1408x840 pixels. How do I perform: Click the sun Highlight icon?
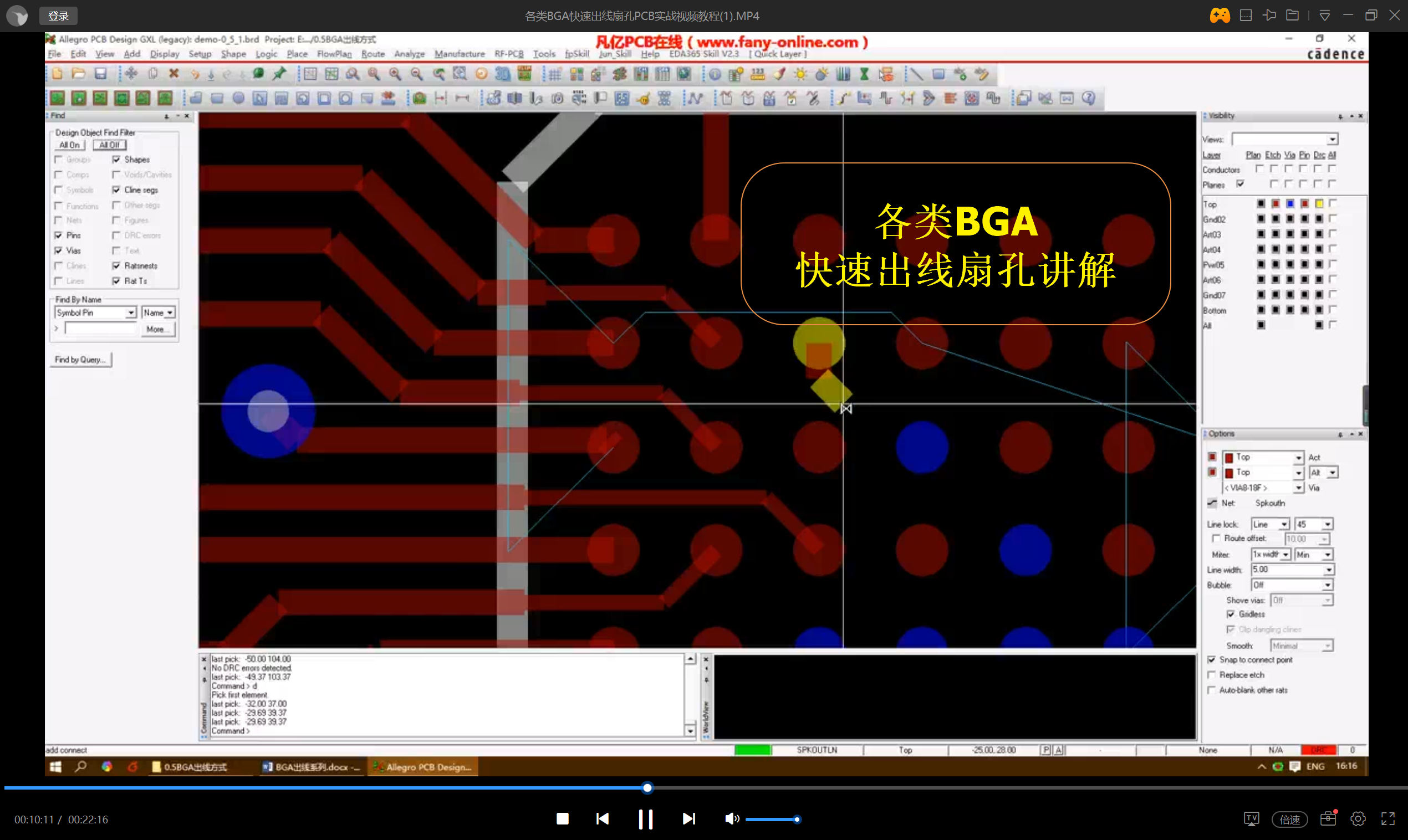(x=800, y=74)
